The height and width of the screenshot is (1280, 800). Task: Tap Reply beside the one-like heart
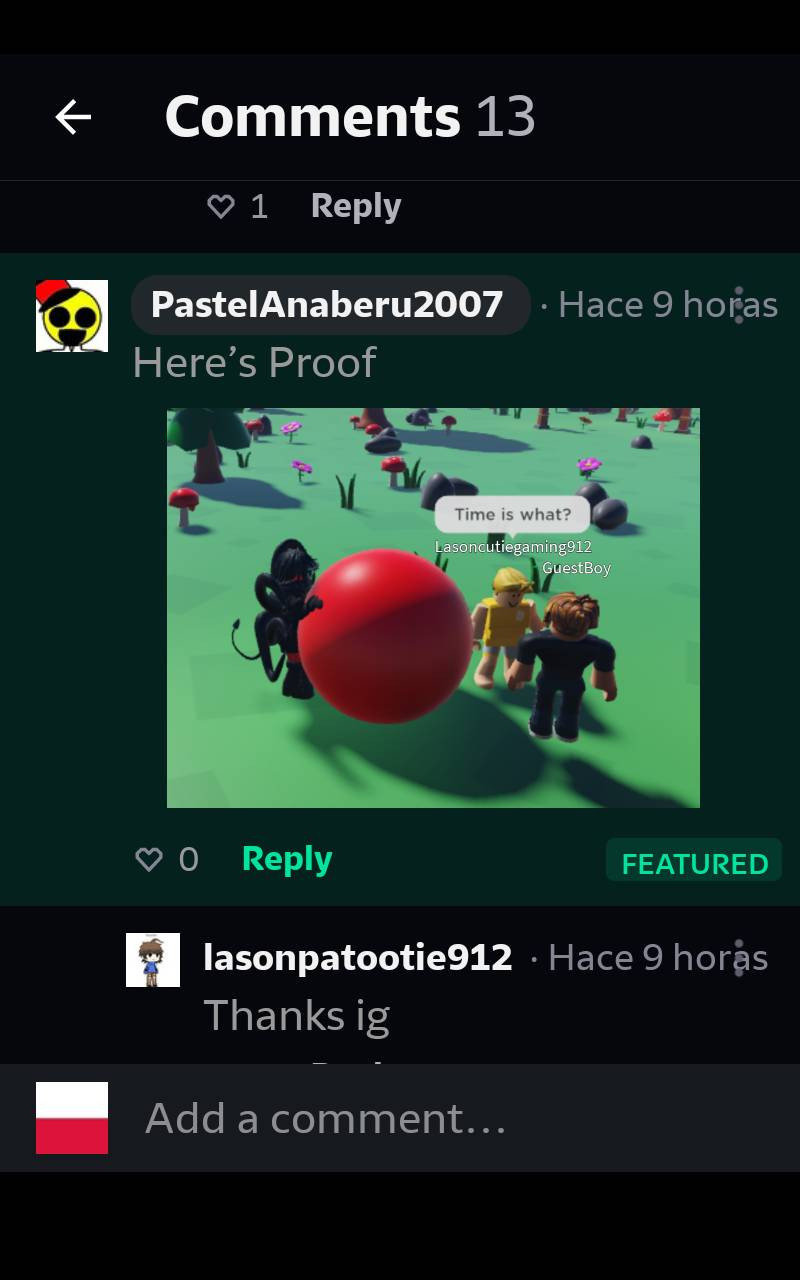pos(356,206)
